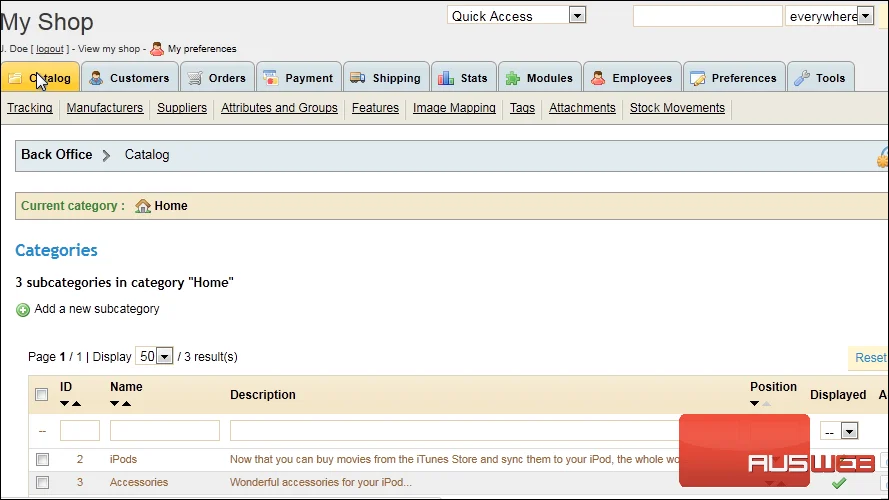This screenshot has width=889, height=500.
Task: Click the Customers tab person icon
Action: click(96, 78)
